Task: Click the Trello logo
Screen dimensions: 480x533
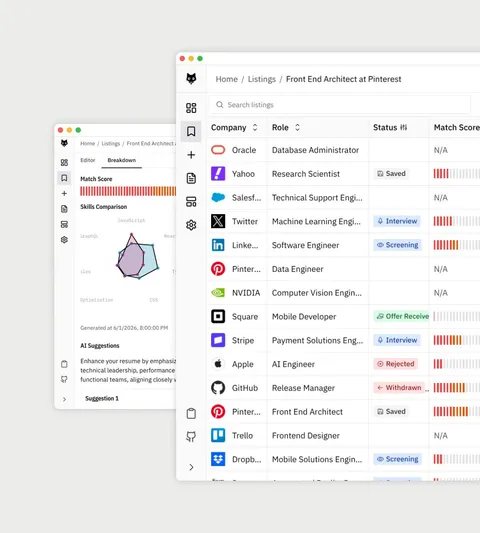Action: pyautogui.click(x=218, y=435)
